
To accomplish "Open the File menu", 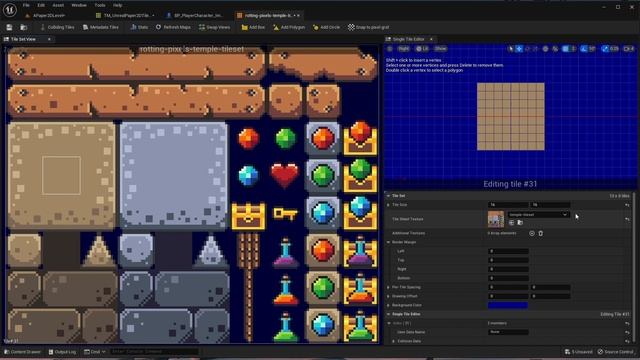I will [26, 5].
